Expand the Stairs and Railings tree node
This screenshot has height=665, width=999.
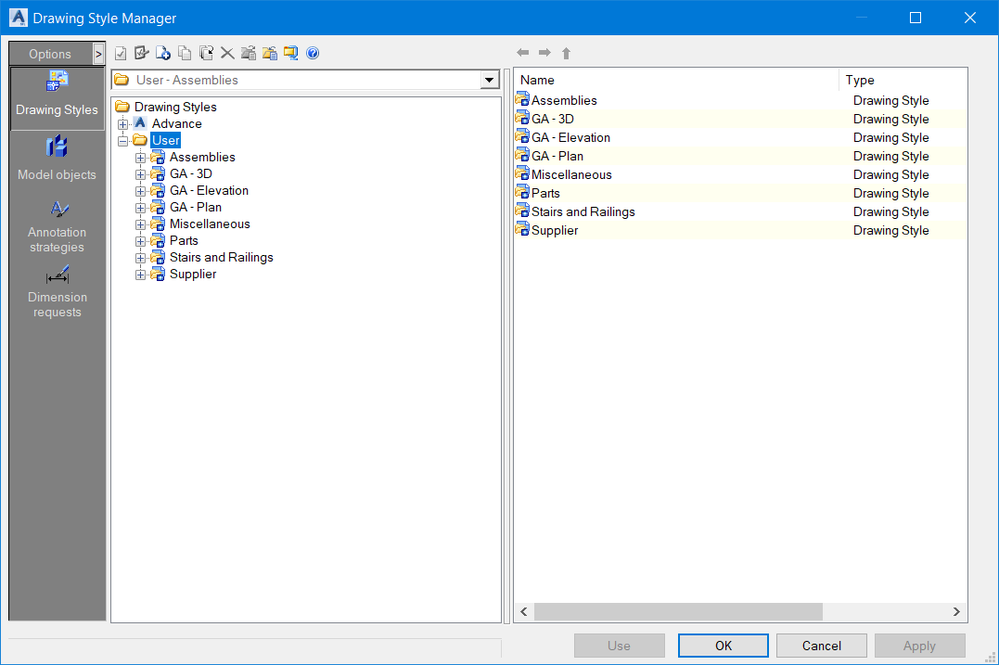click(x=140, y=258)
